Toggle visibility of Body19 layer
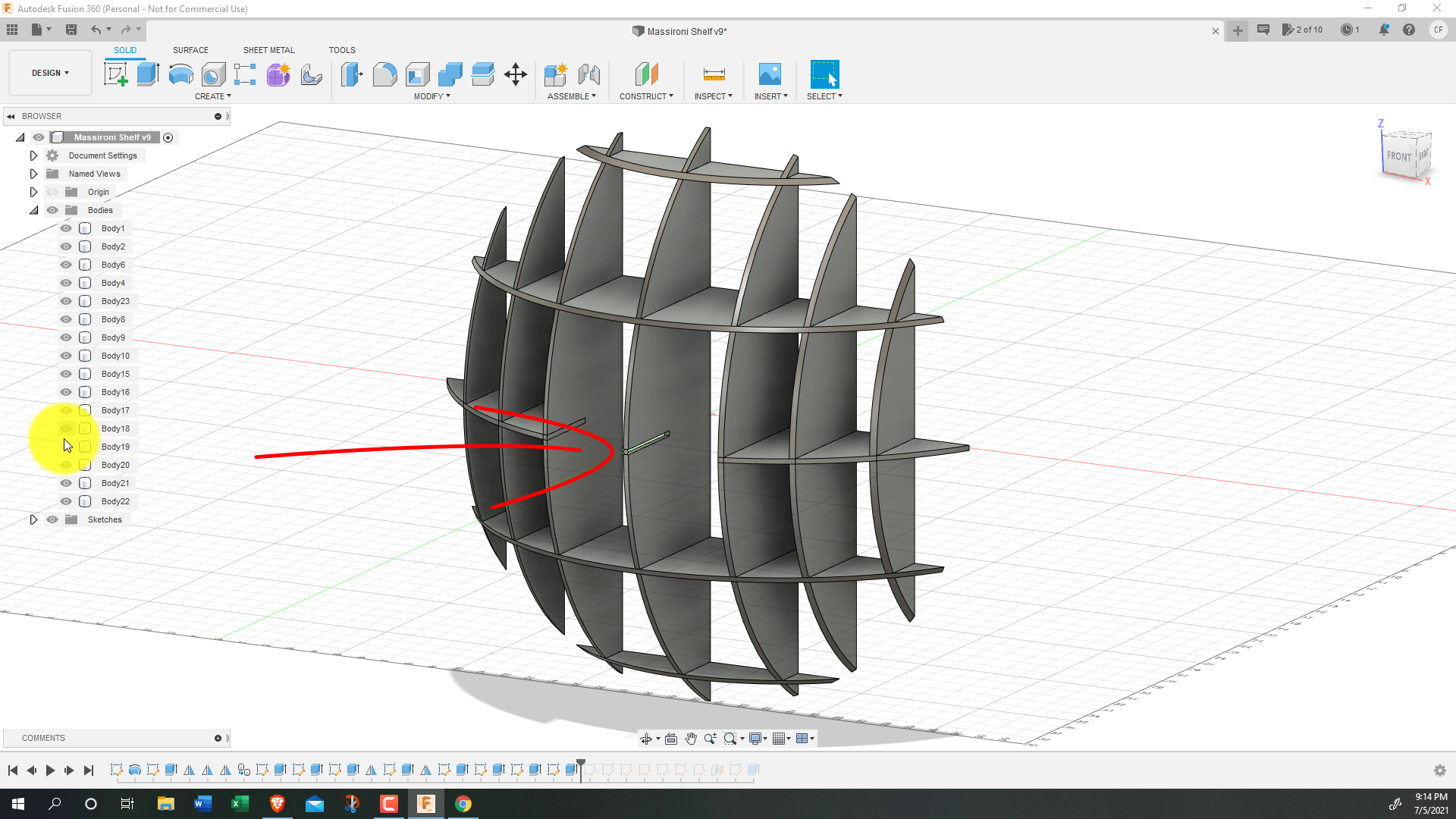1456x819 pixels. coord(66,446)
